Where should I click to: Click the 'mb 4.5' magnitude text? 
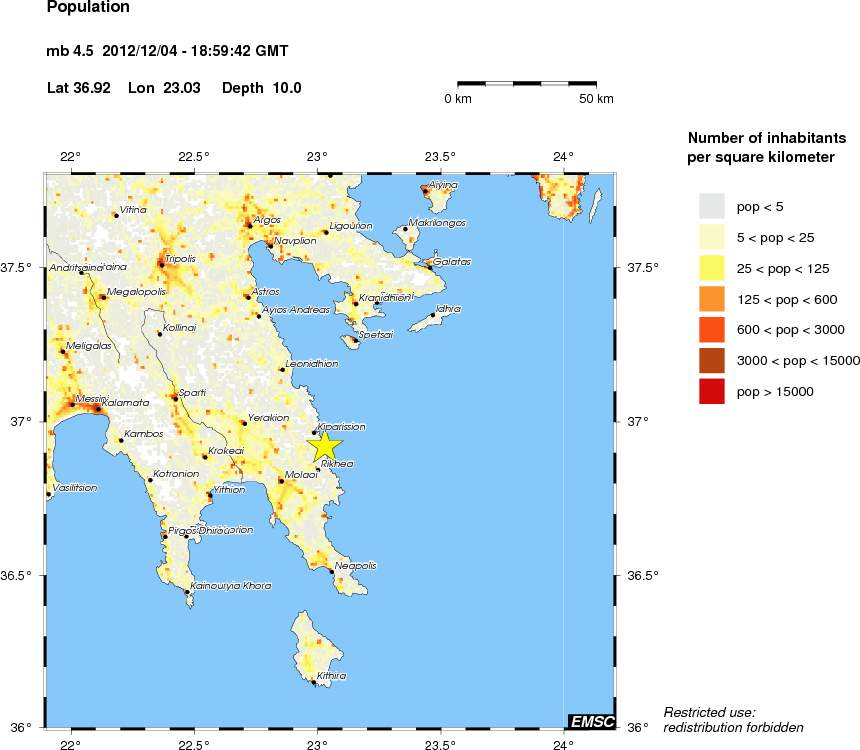click(x=70, y=51)
